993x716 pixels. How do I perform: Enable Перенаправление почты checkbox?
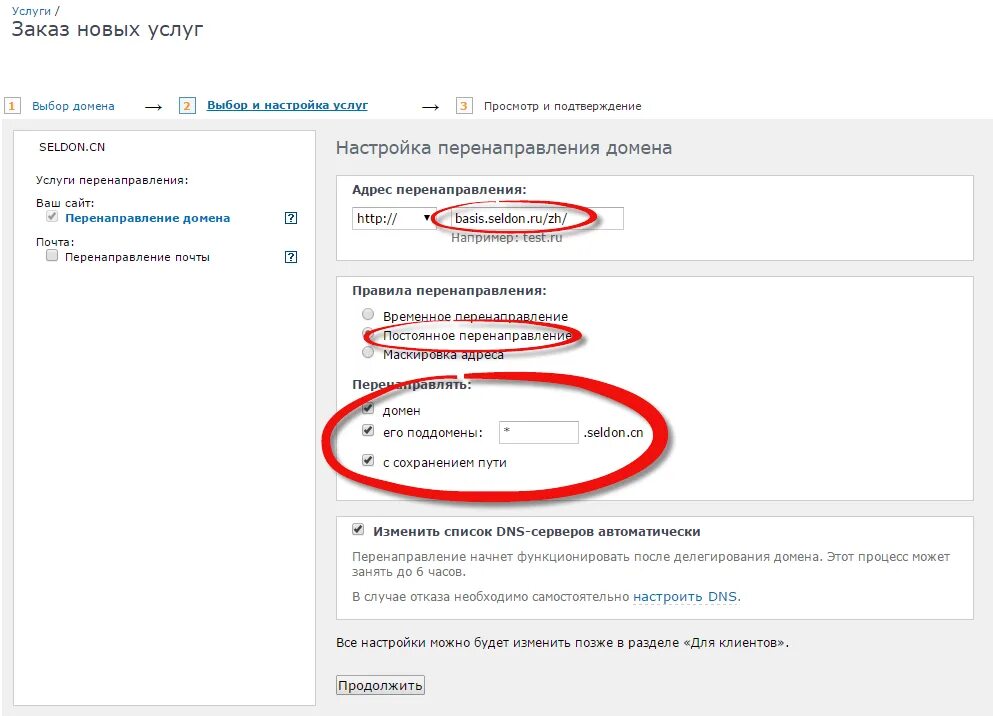coord(52,256)
